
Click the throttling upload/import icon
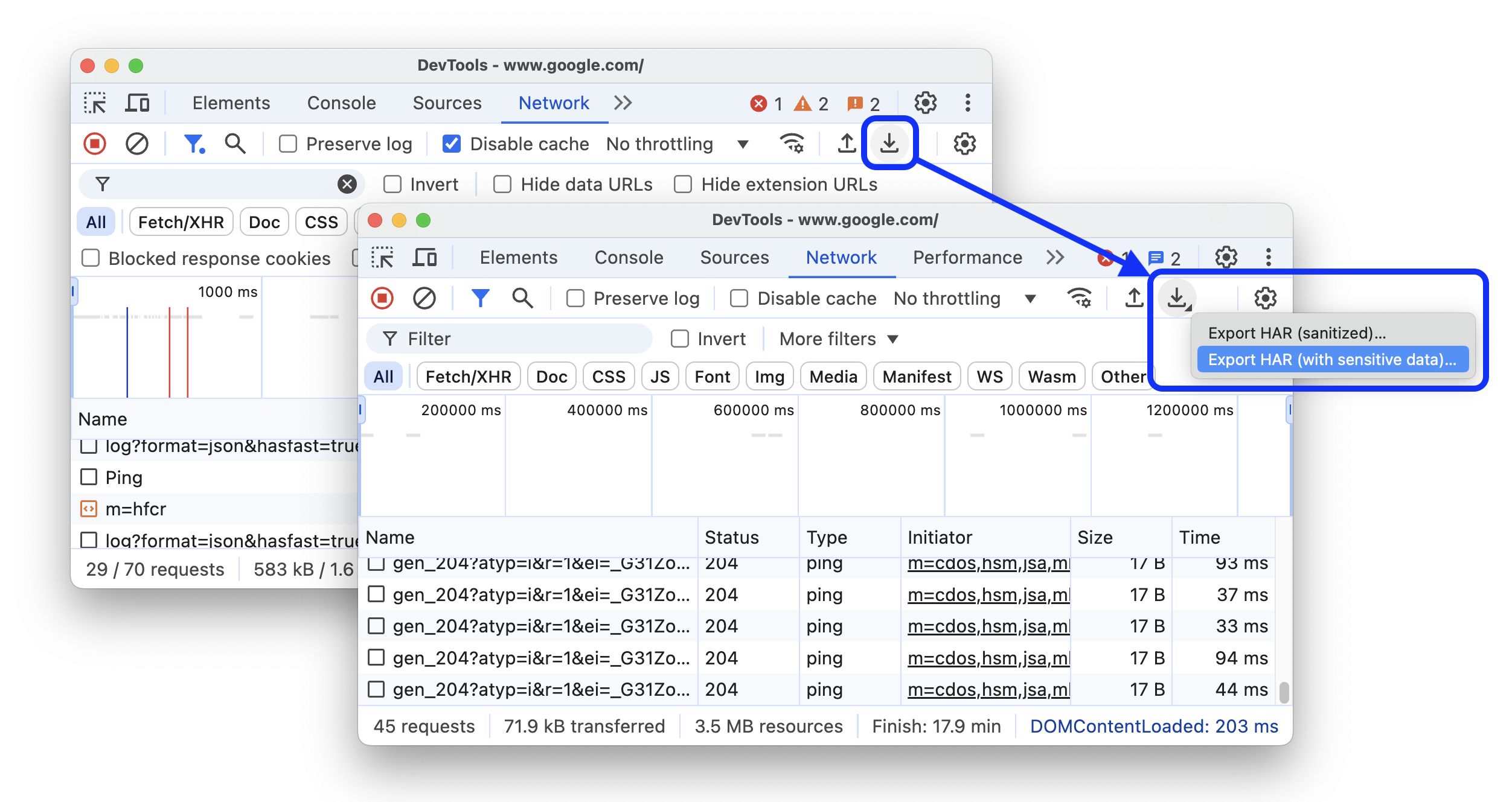click(1133, 298)
